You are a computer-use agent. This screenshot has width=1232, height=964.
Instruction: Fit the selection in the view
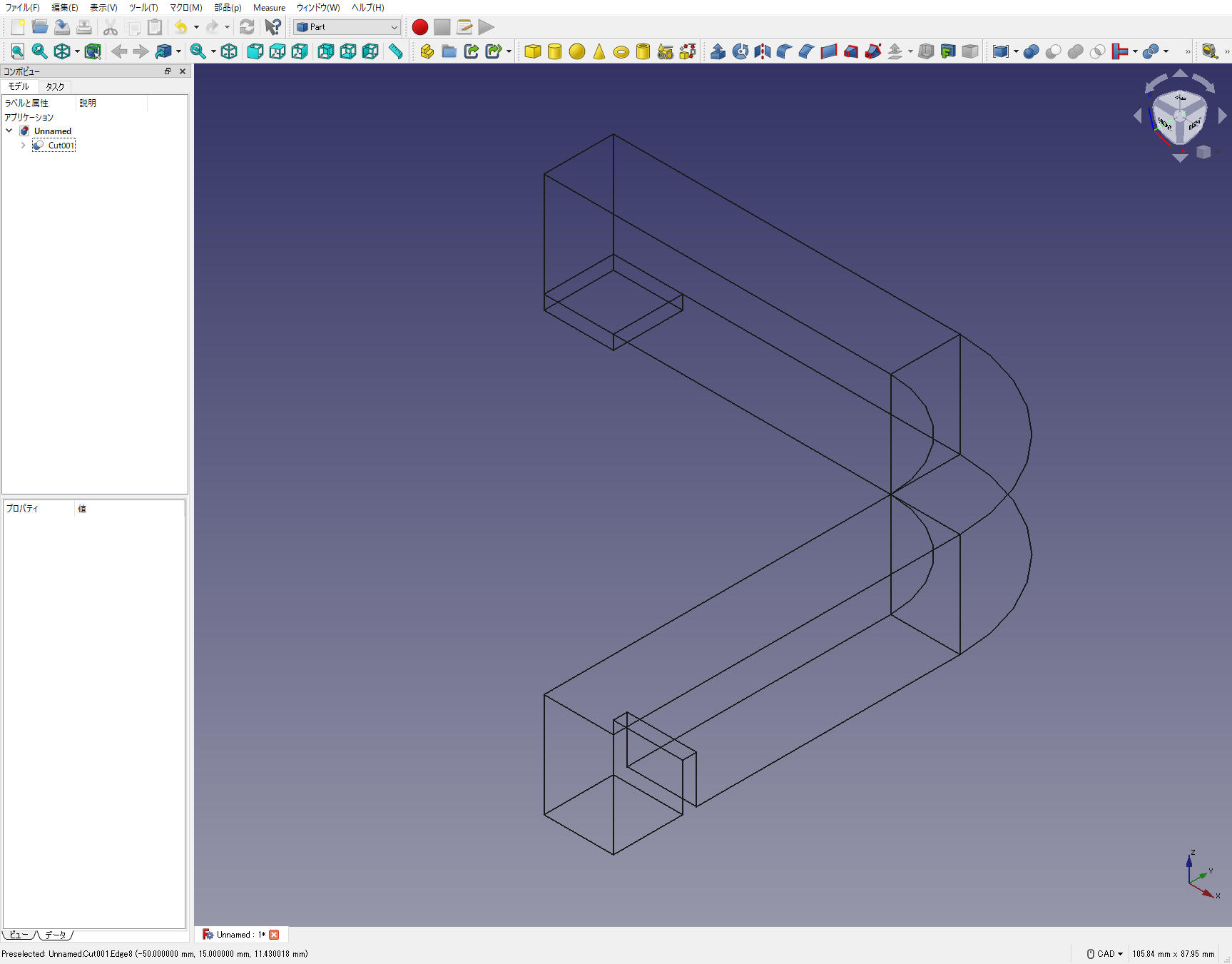coord(40,51)
